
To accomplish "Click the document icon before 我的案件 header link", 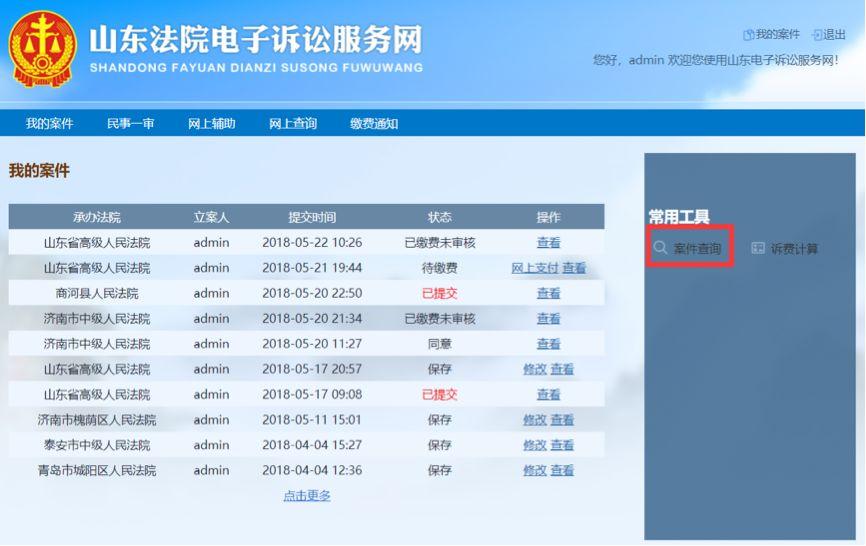I will [748, 35].
